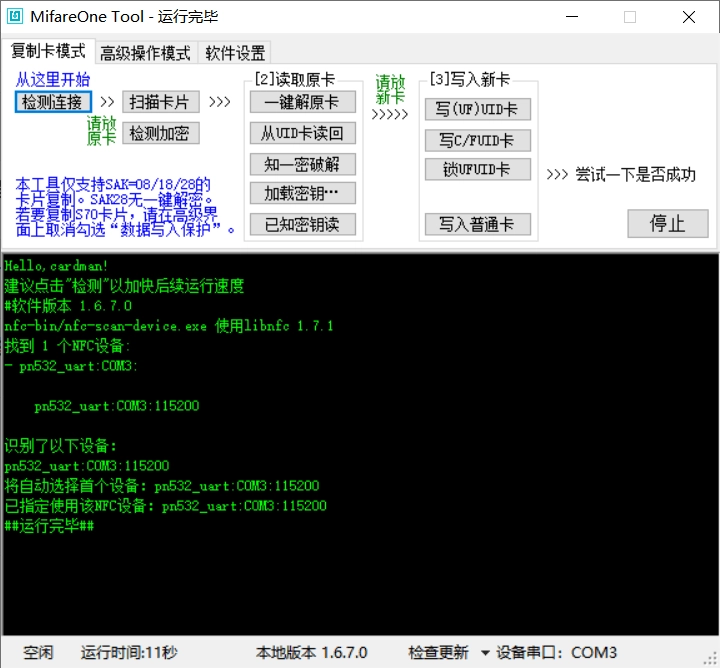Screen dimensions: 720x668
Task: Click 从UID卡读回 button
Action: 303,133
